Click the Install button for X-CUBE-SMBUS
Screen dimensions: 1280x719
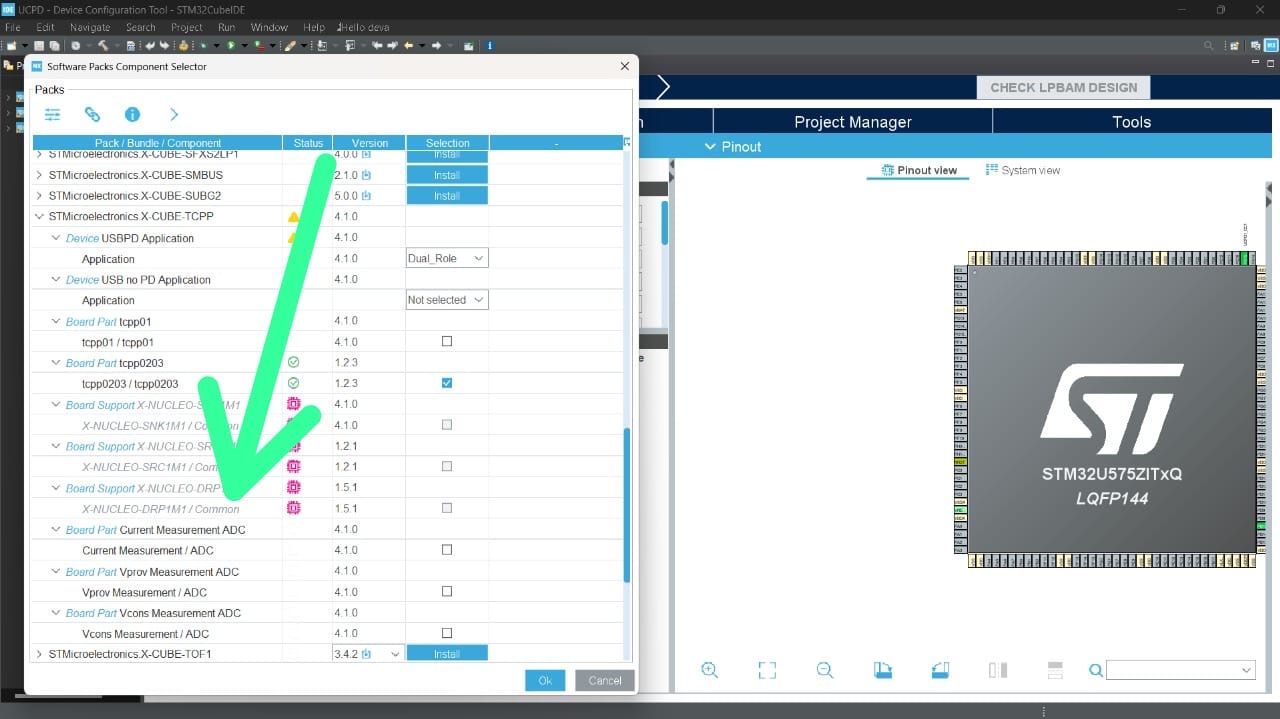(x=446, y=174)
